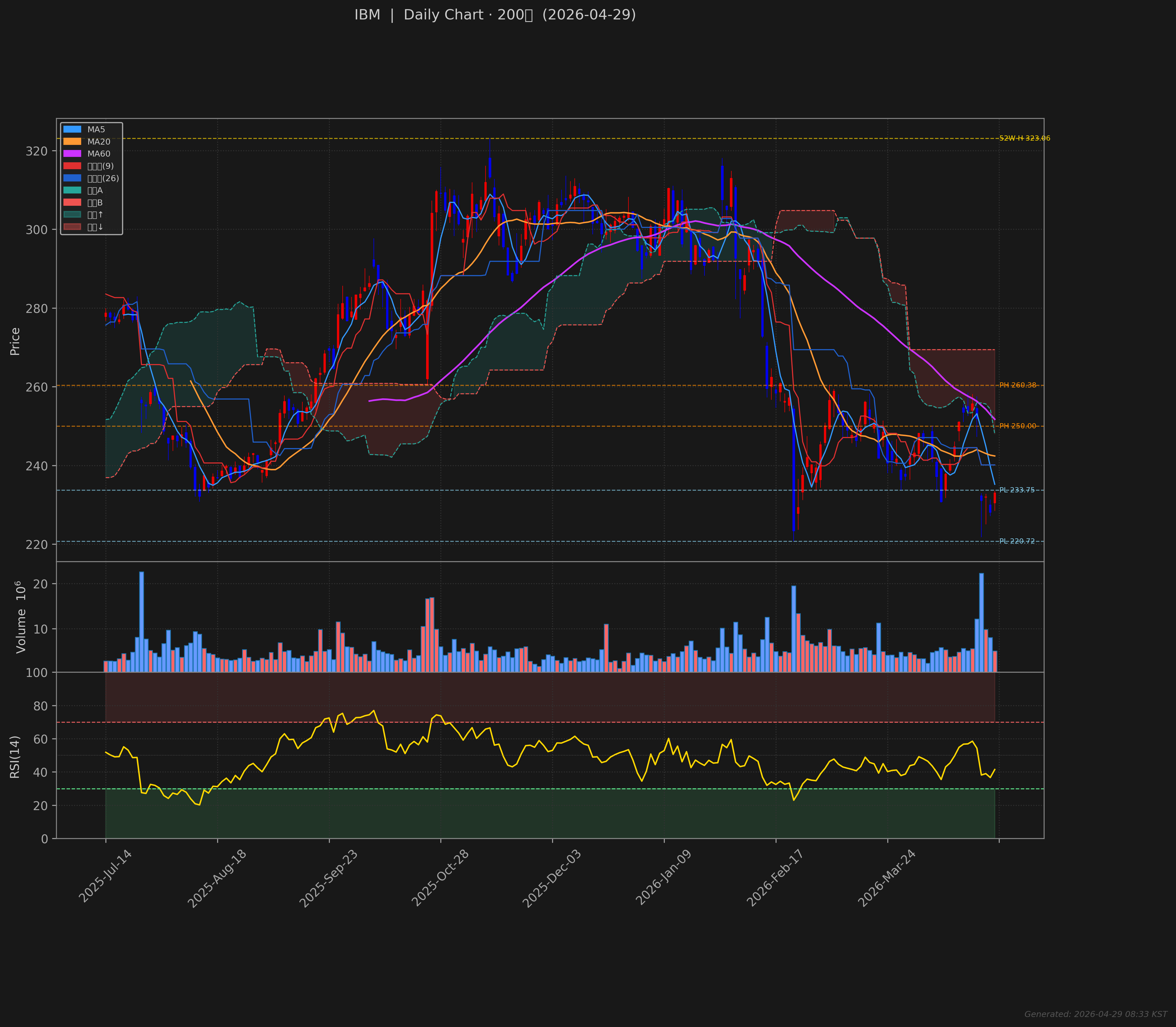Image resolution: width=1176 pixels, height=1027 pixels.
Task: Click the PL 220.72 support label
Action: click(1017, 541)
